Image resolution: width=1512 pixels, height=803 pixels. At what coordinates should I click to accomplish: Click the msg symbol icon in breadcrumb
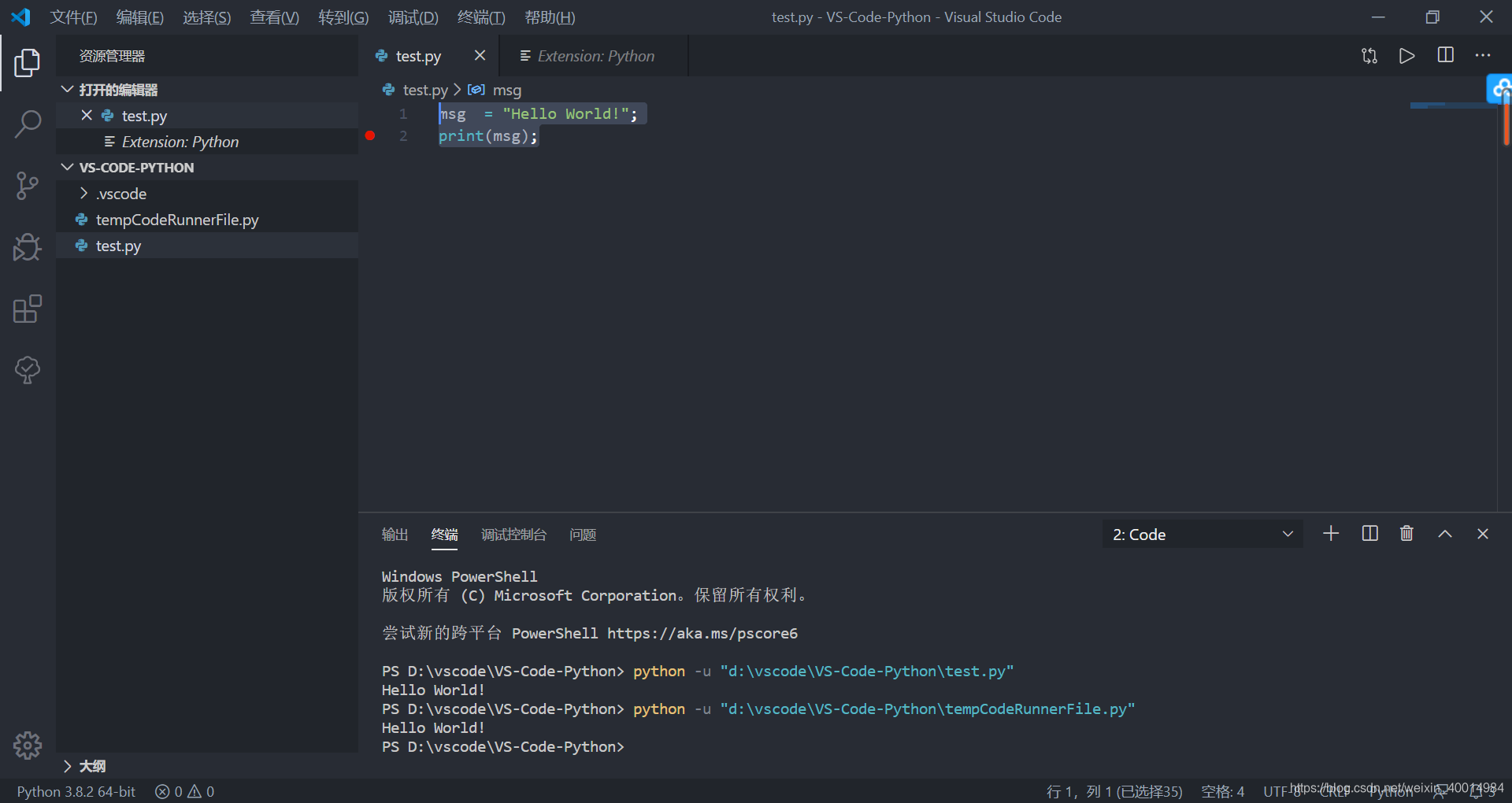(x=476, y=90)
